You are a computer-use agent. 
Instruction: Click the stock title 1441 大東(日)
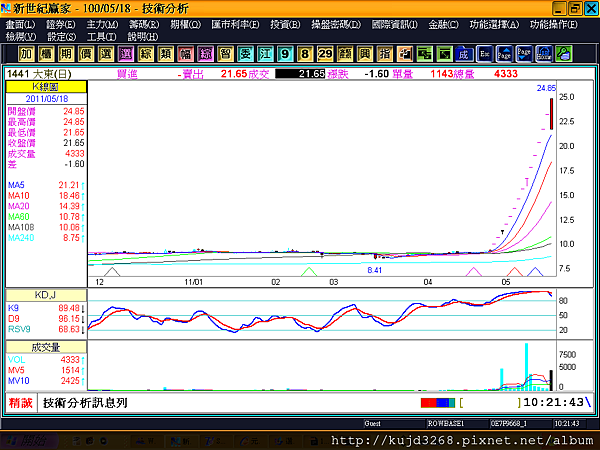(x=39, y=74)
